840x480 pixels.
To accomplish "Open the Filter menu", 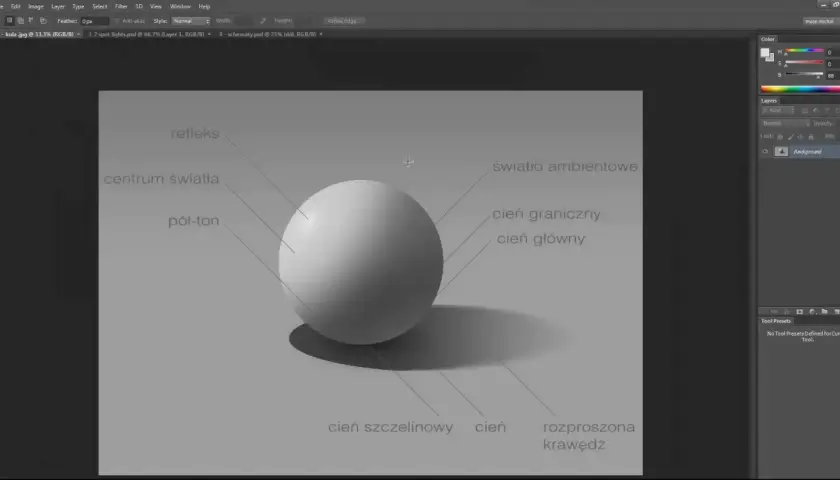I will click(x=121, y=6).
